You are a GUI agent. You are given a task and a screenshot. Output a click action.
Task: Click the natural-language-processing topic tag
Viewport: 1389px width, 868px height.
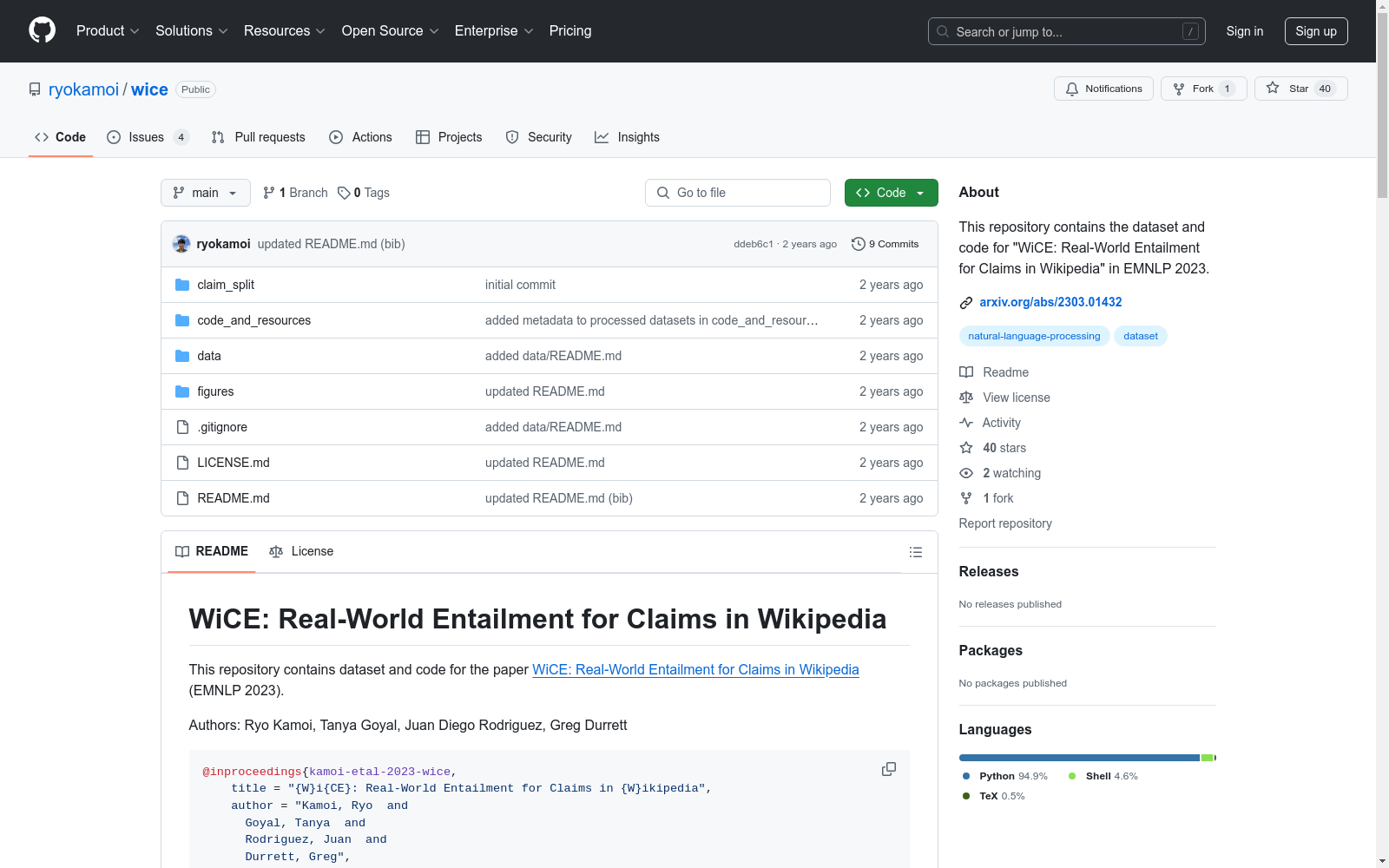click(1034, 336)
